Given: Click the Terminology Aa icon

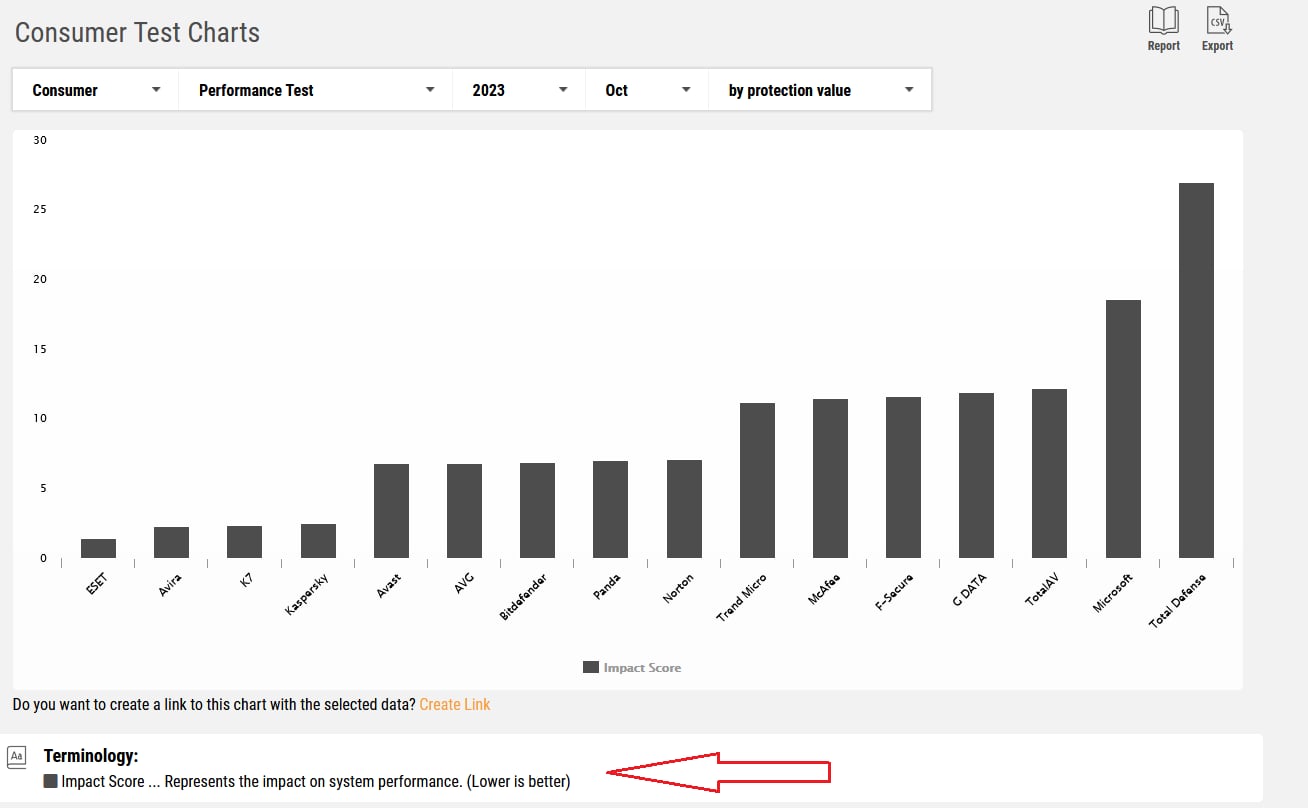Looking at the screenshot, I should (17, 756).
